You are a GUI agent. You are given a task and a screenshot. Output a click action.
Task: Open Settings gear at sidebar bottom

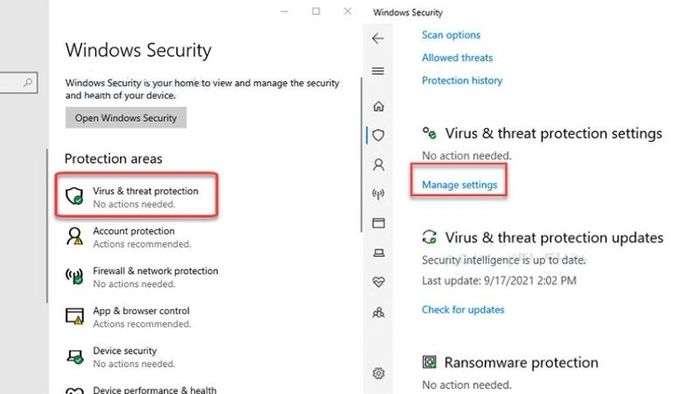pyautogui.click(x=379, y=373)
